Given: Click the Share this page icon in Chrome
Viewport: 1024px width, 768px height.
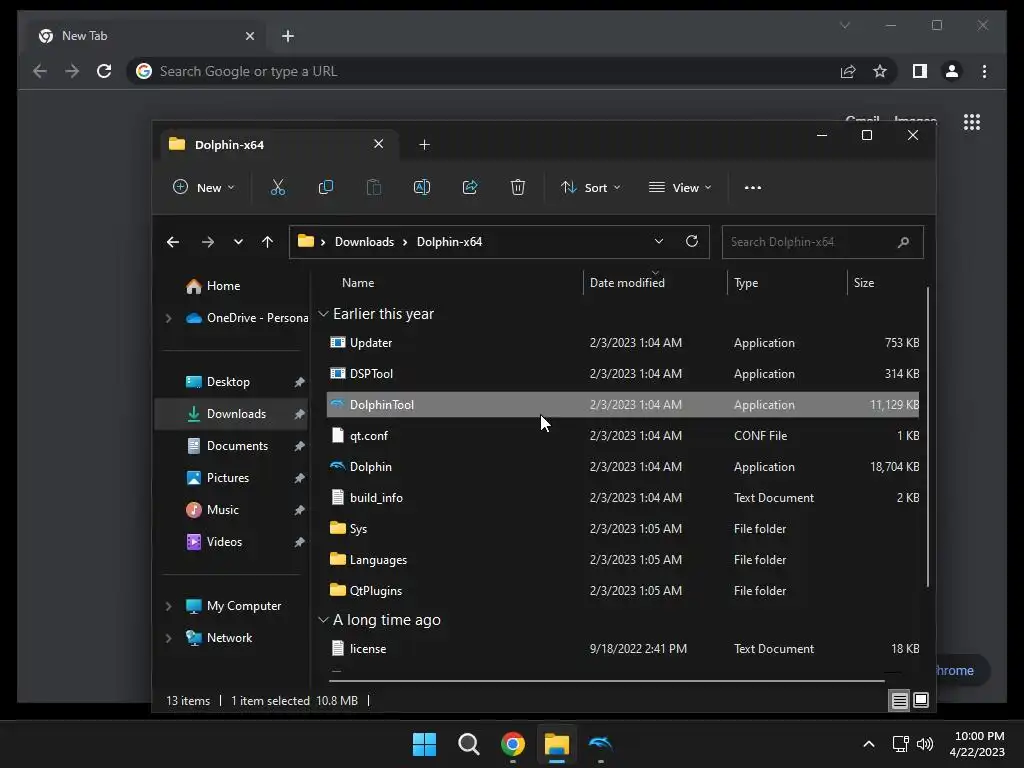Looking at the screenshot, I should click(848, 71).
